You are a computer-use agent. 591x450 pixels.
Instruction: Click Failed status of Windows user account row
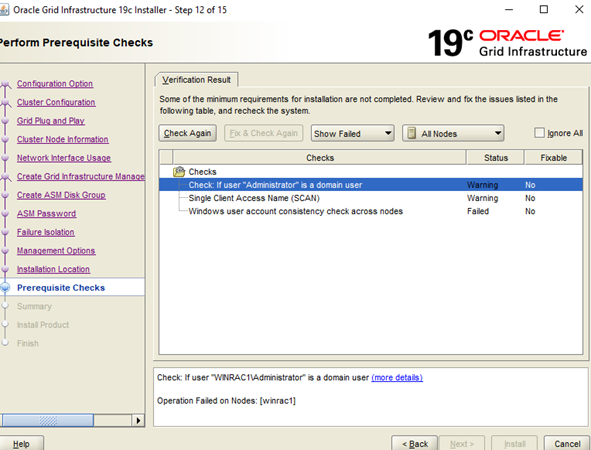click(x=478, y=211)
